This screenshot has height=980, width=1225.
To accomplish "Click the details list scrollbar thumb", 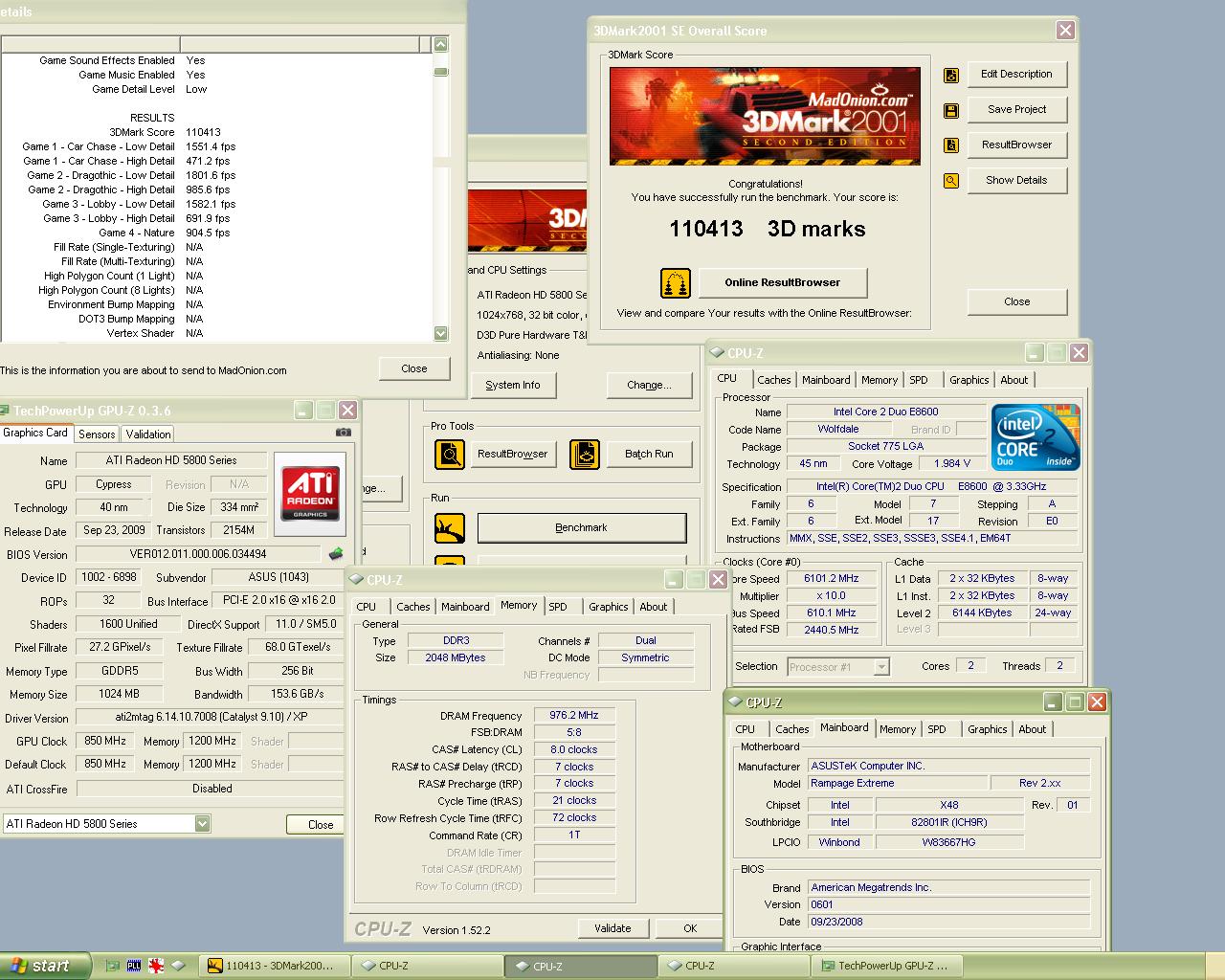I will 440,71.
